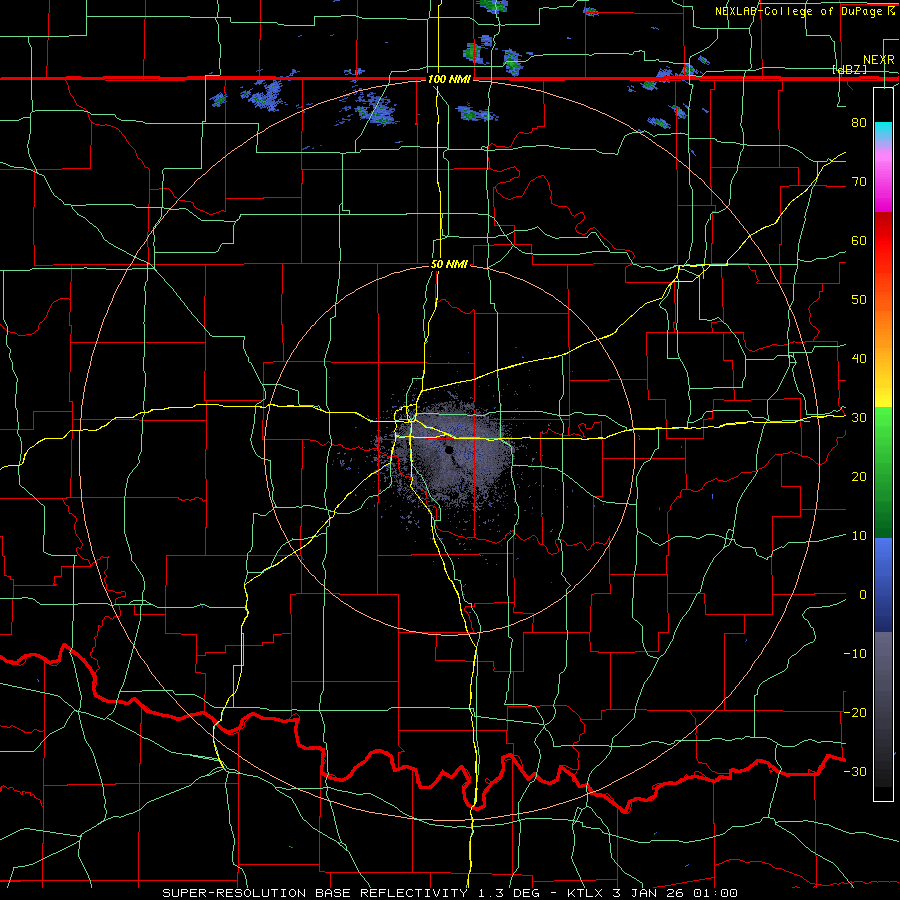Click the Super-Resolution Base Reflectivity caption text
Image resolution: width=900 pixels, height=900 pixels.
(450, 893)
